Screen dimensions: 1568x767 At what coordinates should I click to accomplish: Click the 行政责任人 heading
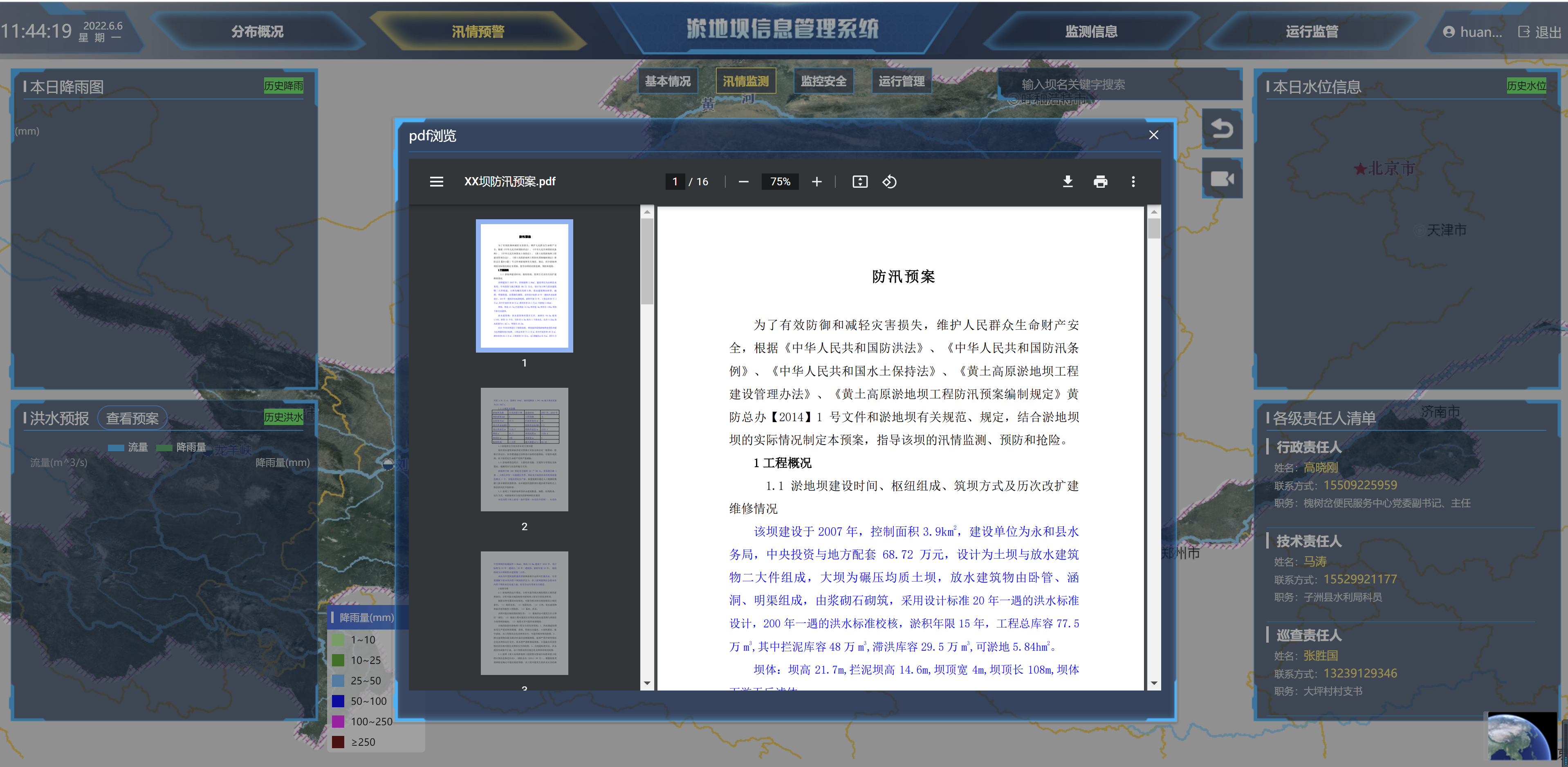coord(1309,447)
